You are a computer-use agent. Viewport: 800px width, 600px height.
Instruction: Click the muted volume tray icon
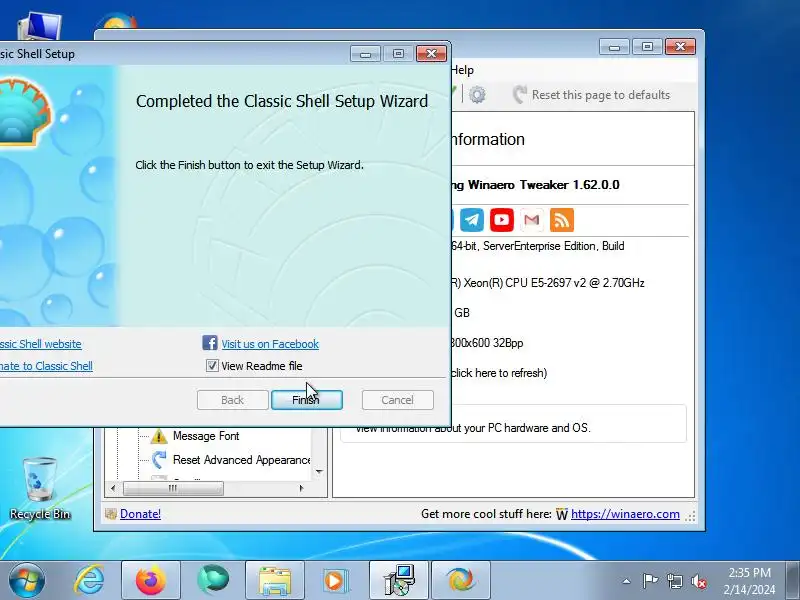pyautogui.click(x=699, y=581)
